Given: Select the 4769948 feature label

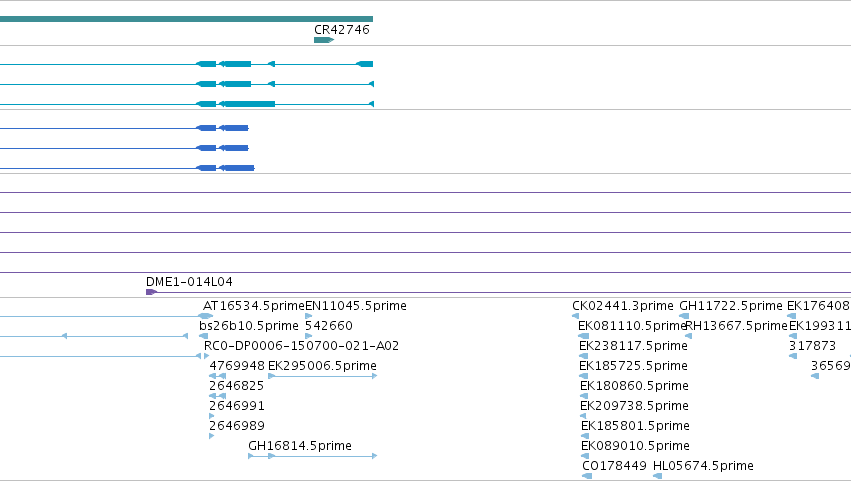Looking at the screenshot, I should [237, 366].
